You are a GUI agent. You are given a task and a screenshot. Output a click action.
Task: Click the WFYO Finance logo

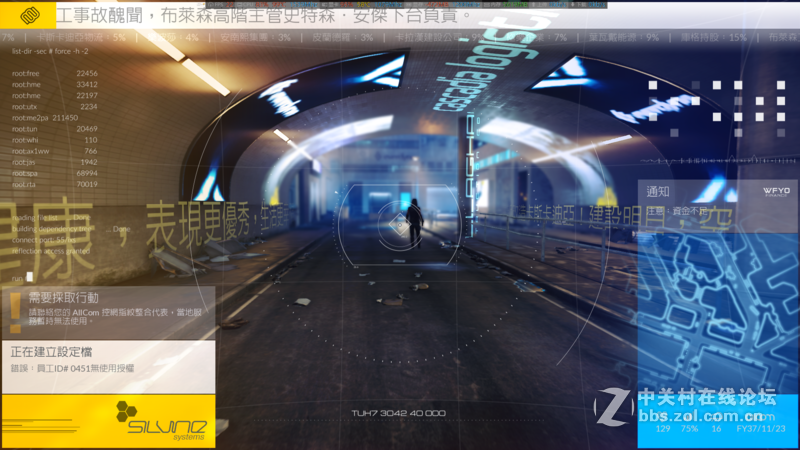[776, 192]
